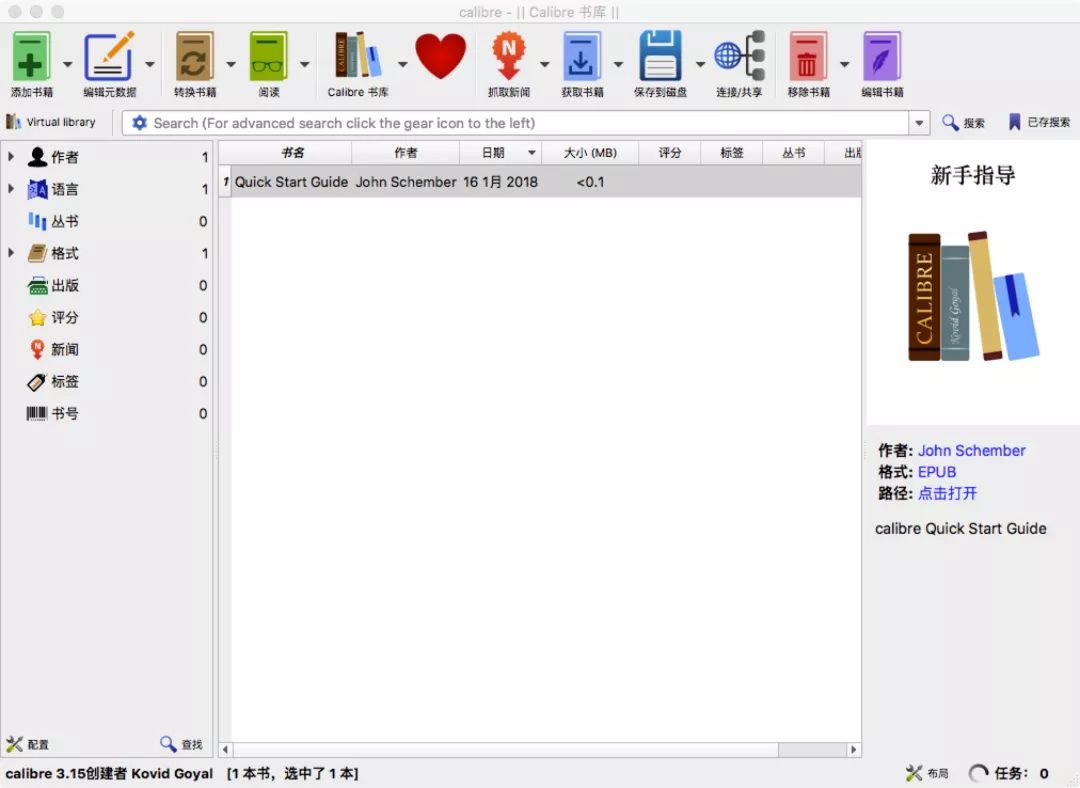Click the red heart donate icon

pyautogui.click(x=441, y=57)
